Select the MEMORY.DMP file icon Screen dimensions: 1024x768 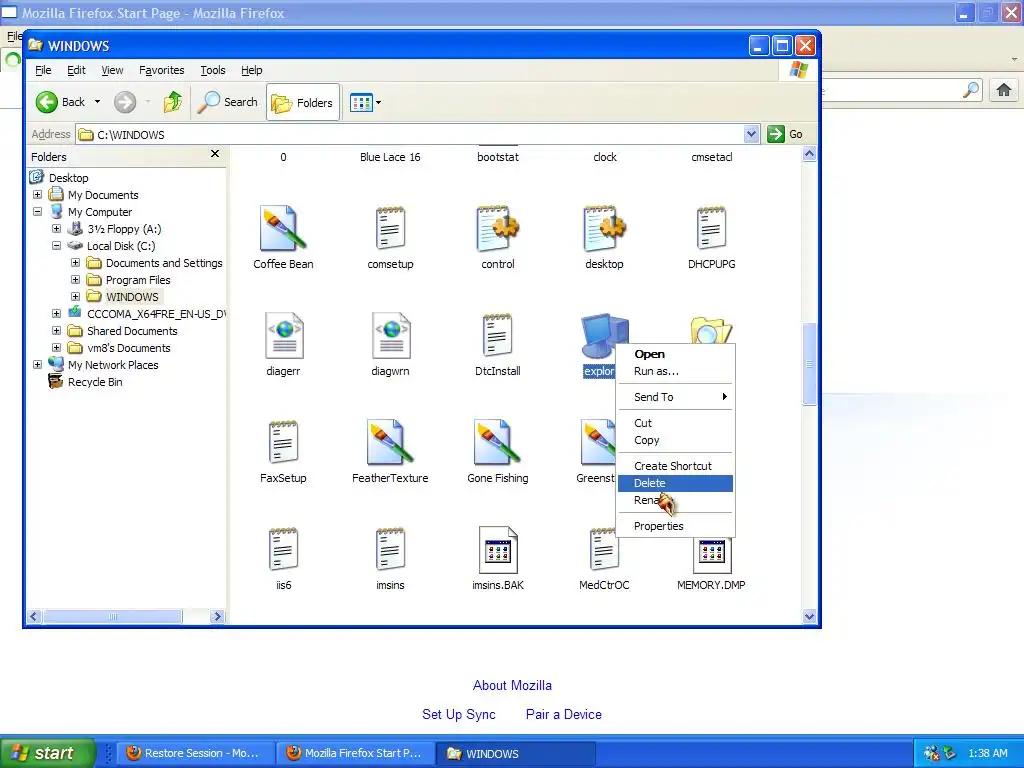(712, 556)
